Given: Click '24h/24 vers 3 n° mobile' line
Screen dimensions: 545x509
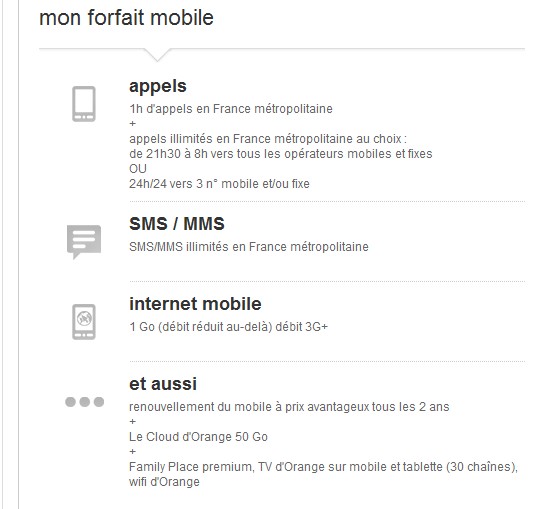Looking at the screenshot, I should click(219, 184).
